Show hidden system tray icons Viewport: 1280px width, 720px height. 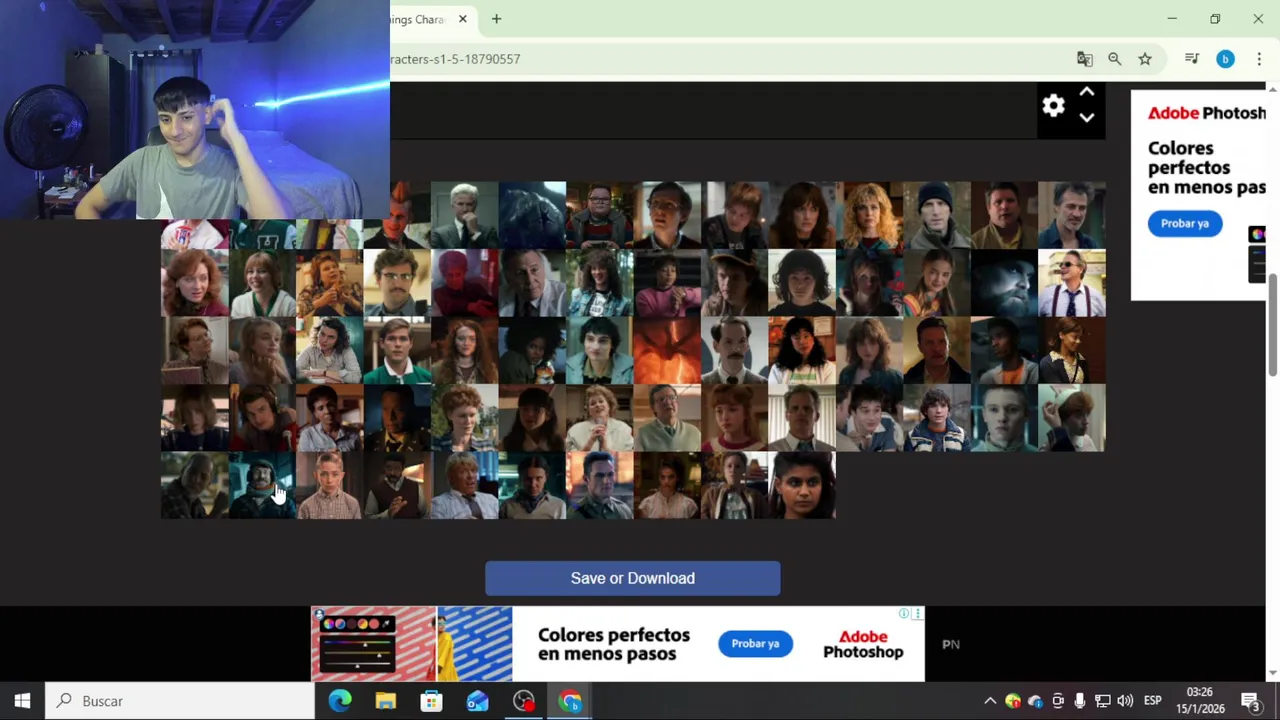point(990,701)
